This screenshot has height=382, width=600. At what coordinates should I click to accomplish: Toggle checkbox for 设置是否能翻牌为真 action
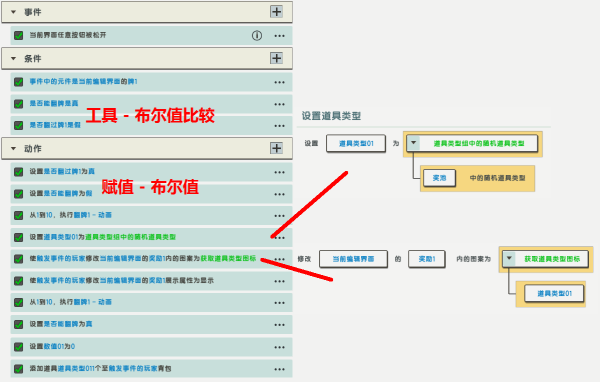coord(18,325)
